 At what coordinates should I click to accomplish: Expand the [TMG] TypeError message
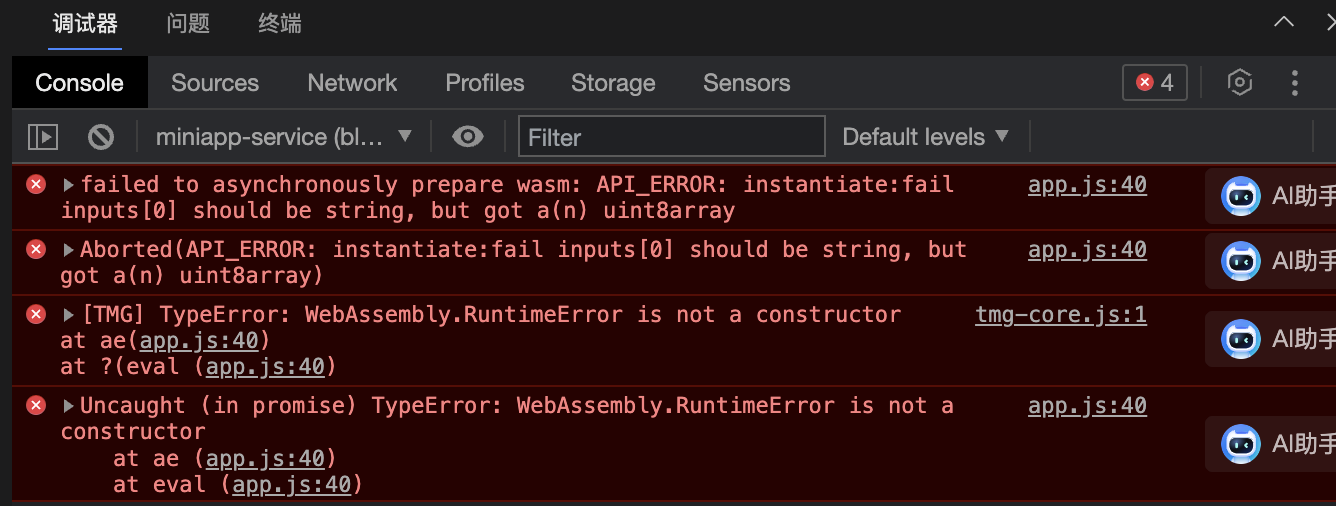coord(69,315)
